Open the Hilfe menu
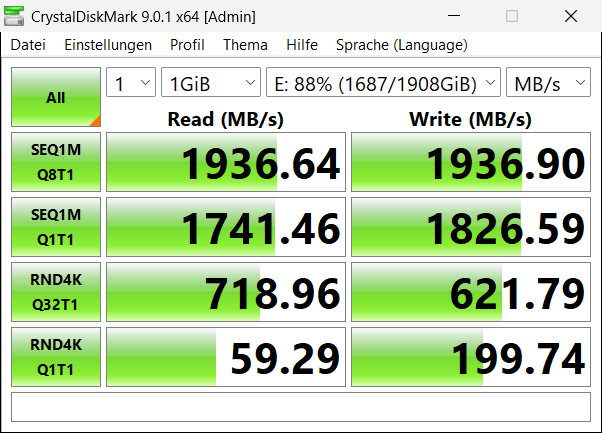The image size is (602, 433). 302,45
